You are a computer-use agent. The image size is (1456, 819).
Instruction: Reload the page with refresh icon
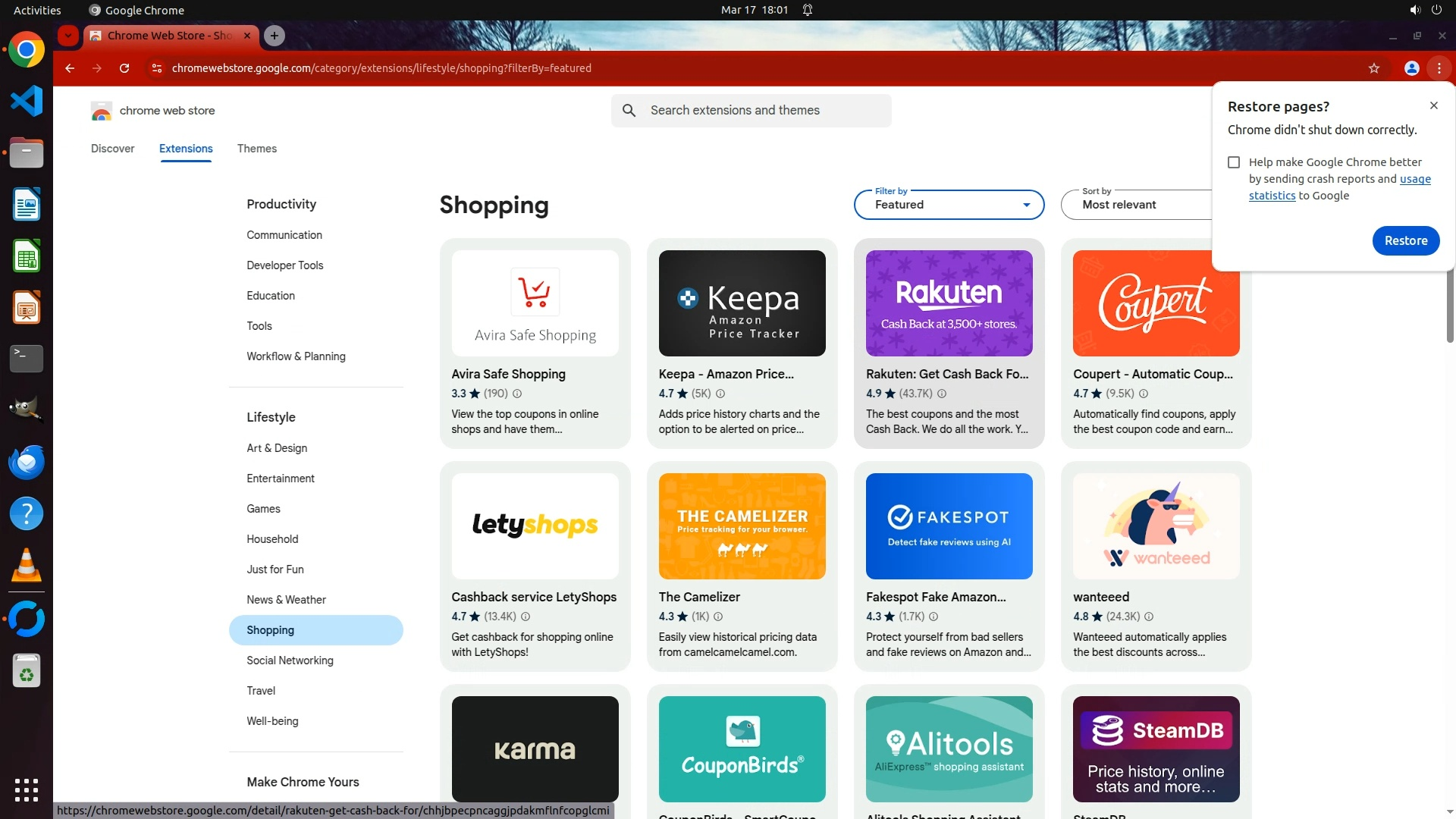coord(124,68)
